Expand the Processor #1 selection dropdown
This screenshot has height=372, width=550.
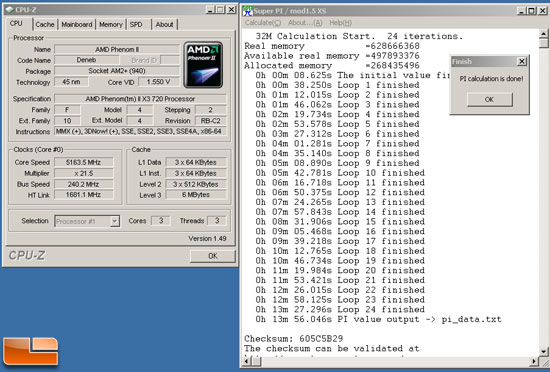[x=114, y=221]
